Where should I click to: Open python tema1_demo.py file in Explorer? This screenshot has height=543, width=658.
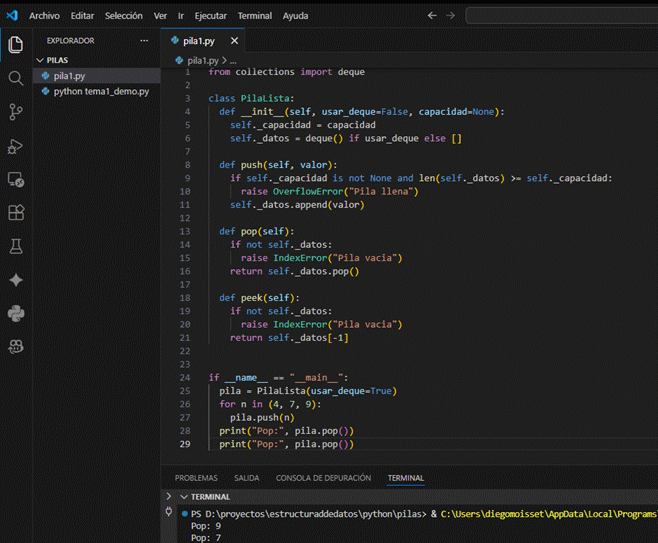(100, 91)
